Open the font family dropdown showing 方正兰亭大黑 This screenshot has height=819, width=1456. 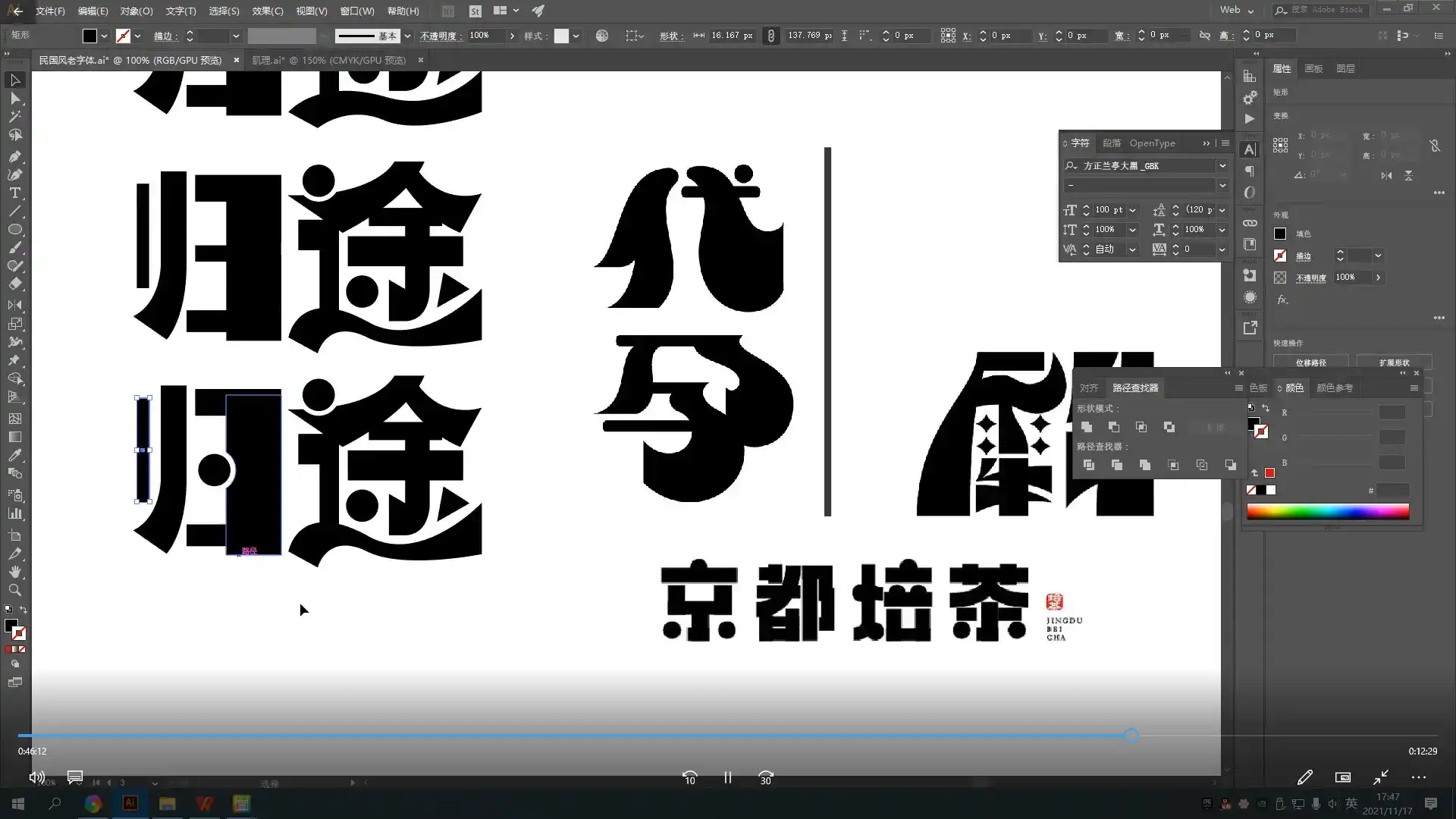tap(1222, 165)
